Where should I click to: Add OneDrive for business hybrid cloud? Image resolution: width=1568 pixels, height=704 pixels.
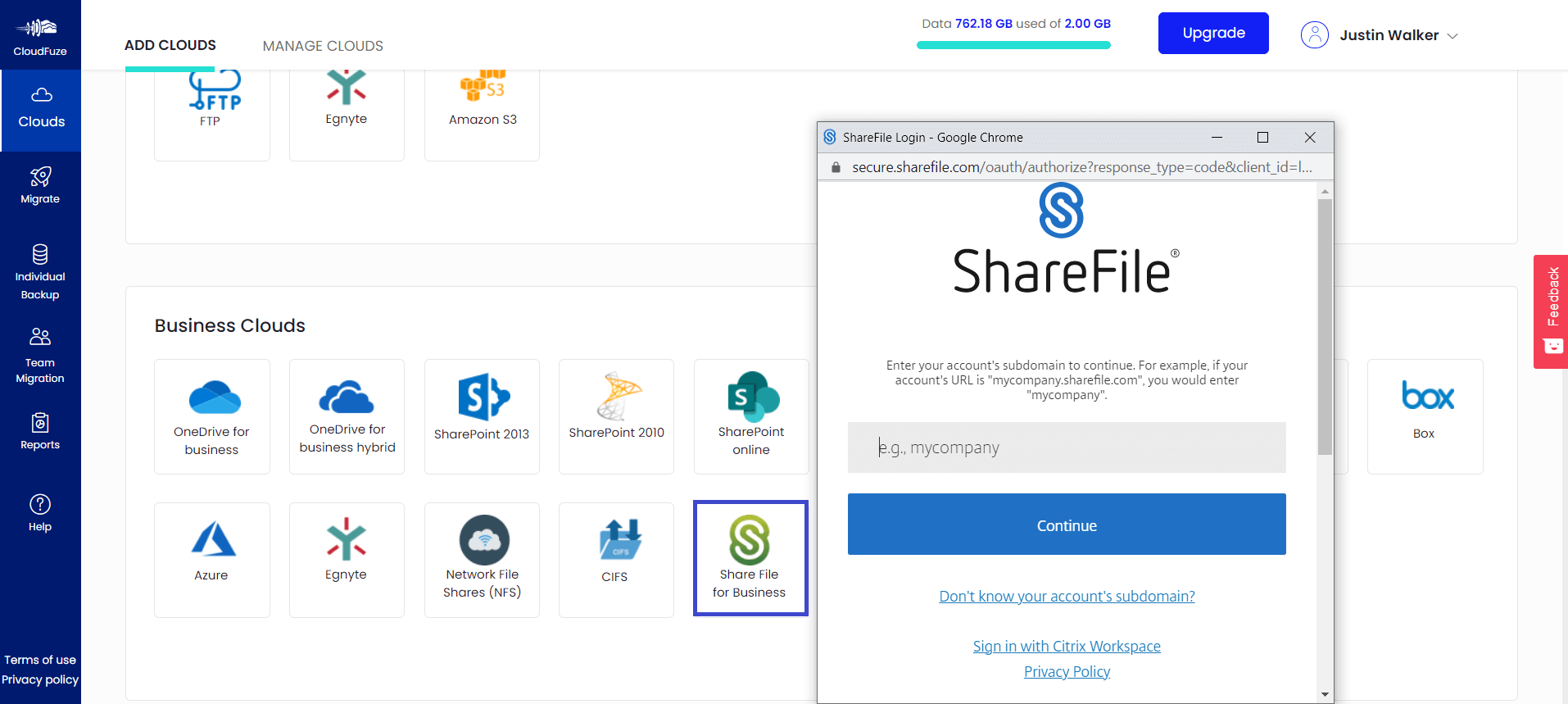[x=347, y=416]
